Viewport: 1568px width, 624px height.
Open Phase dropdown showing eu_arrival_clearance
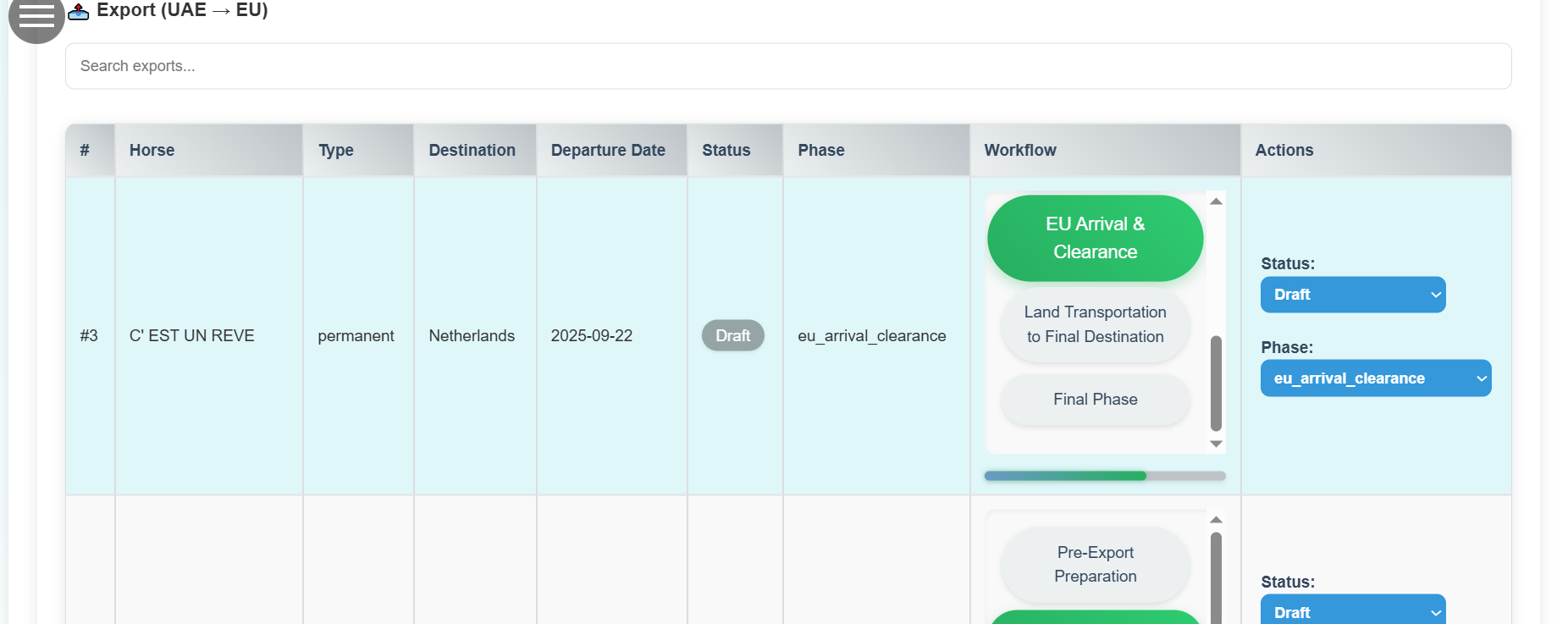pos(1375,378)
